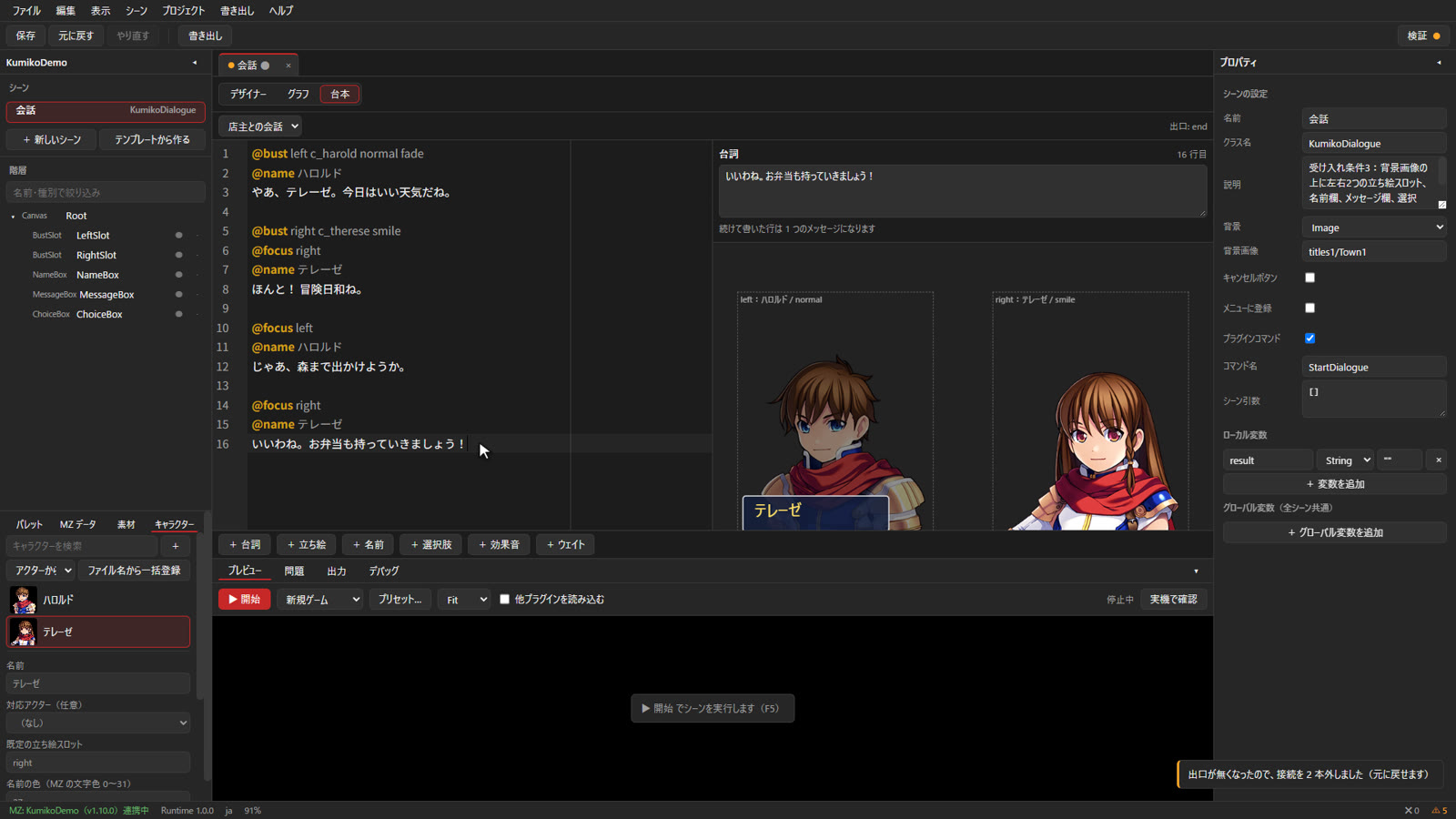
Task: Open the preview panel options caret
Action: point(1196,571)
